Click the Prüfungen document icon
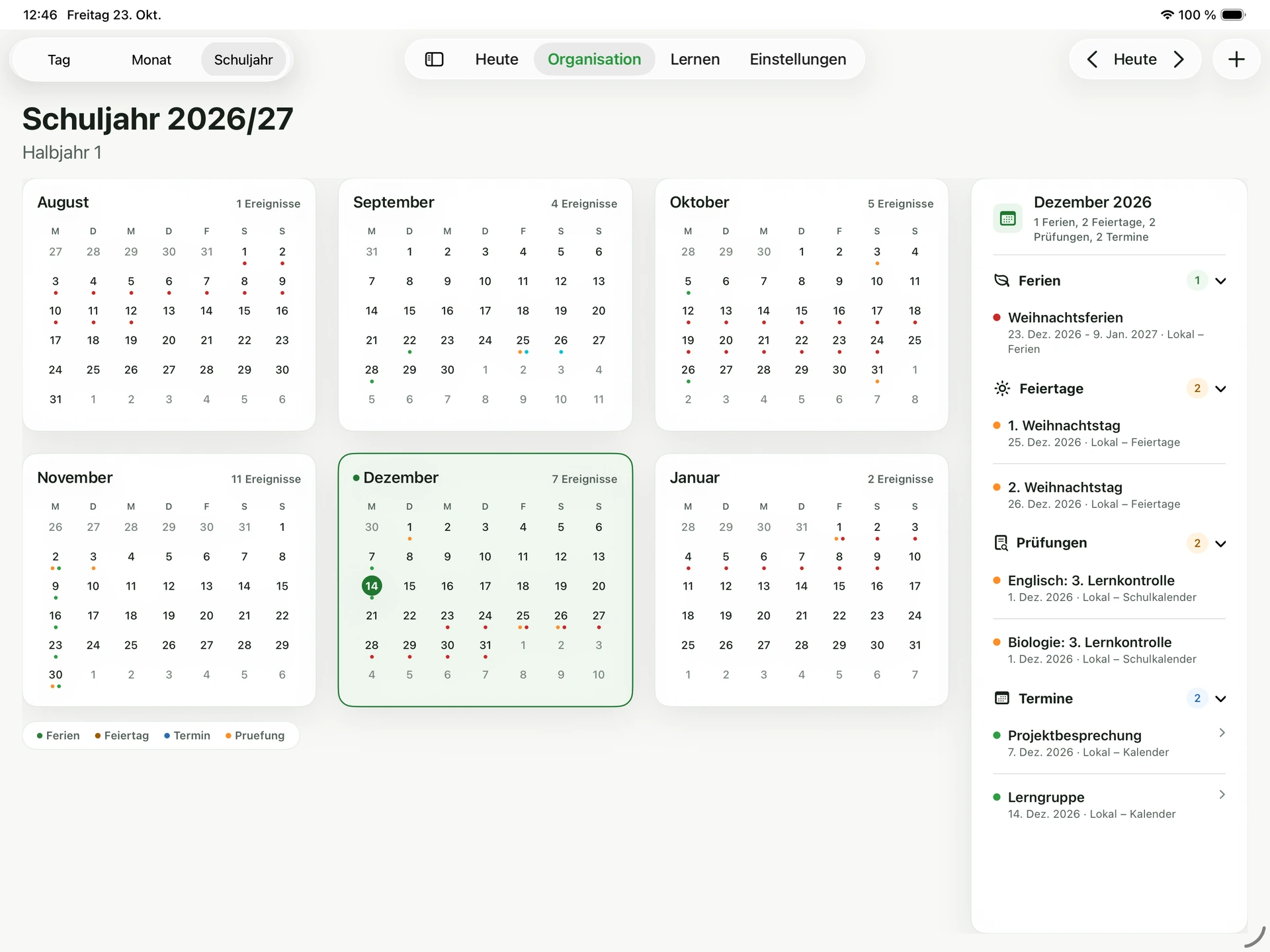This screenshot has height=952, width=1270. [x=1001, y=543]
